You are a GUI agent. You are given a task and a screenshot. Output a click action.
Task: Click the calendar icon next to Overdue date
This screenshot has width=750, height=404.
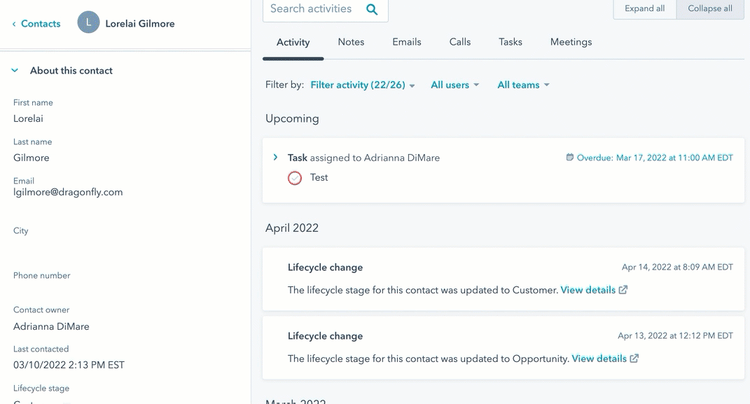pos(570,157)
